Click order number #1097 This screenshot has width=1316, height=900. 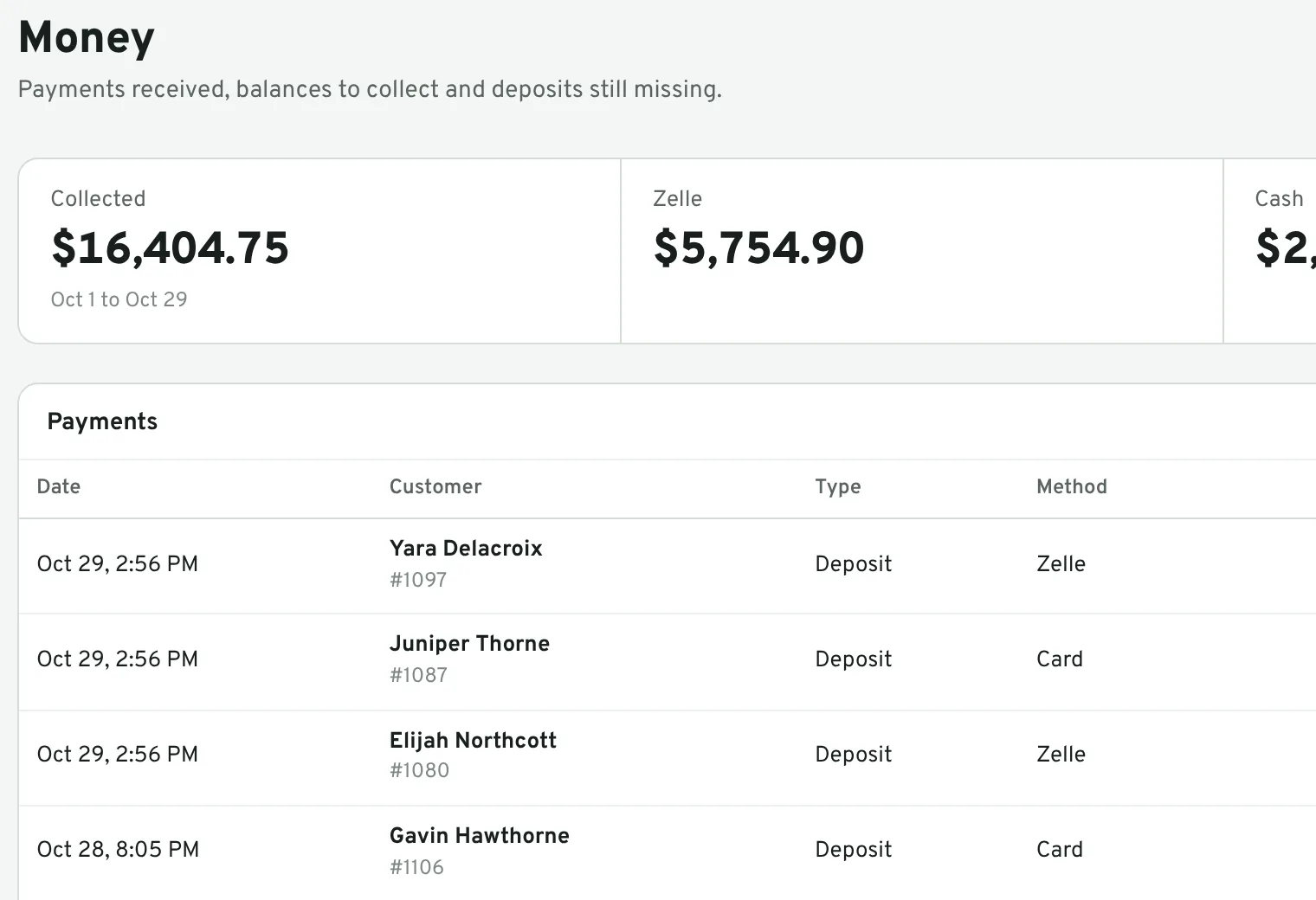click(418, 580)
